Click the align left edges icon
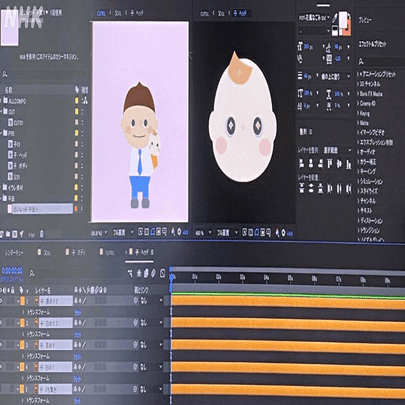Viewport: 405px width, 405px height. (x=302, y=163)
